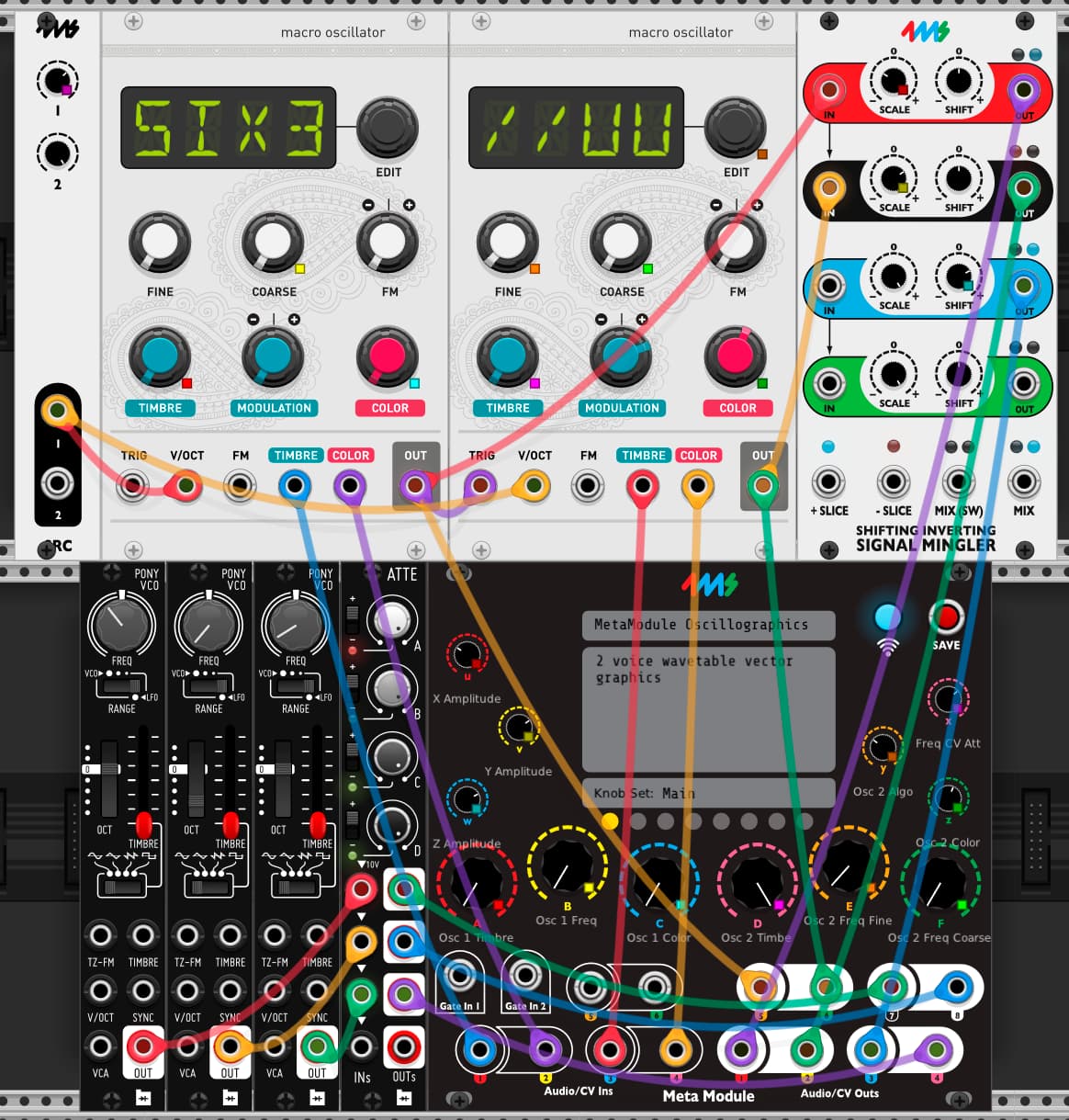Screen dimensions: 1069x1120
Task: Click the teal TIMBRE knob on the SIX3 macro oscillator
Action: coord(160,356)
